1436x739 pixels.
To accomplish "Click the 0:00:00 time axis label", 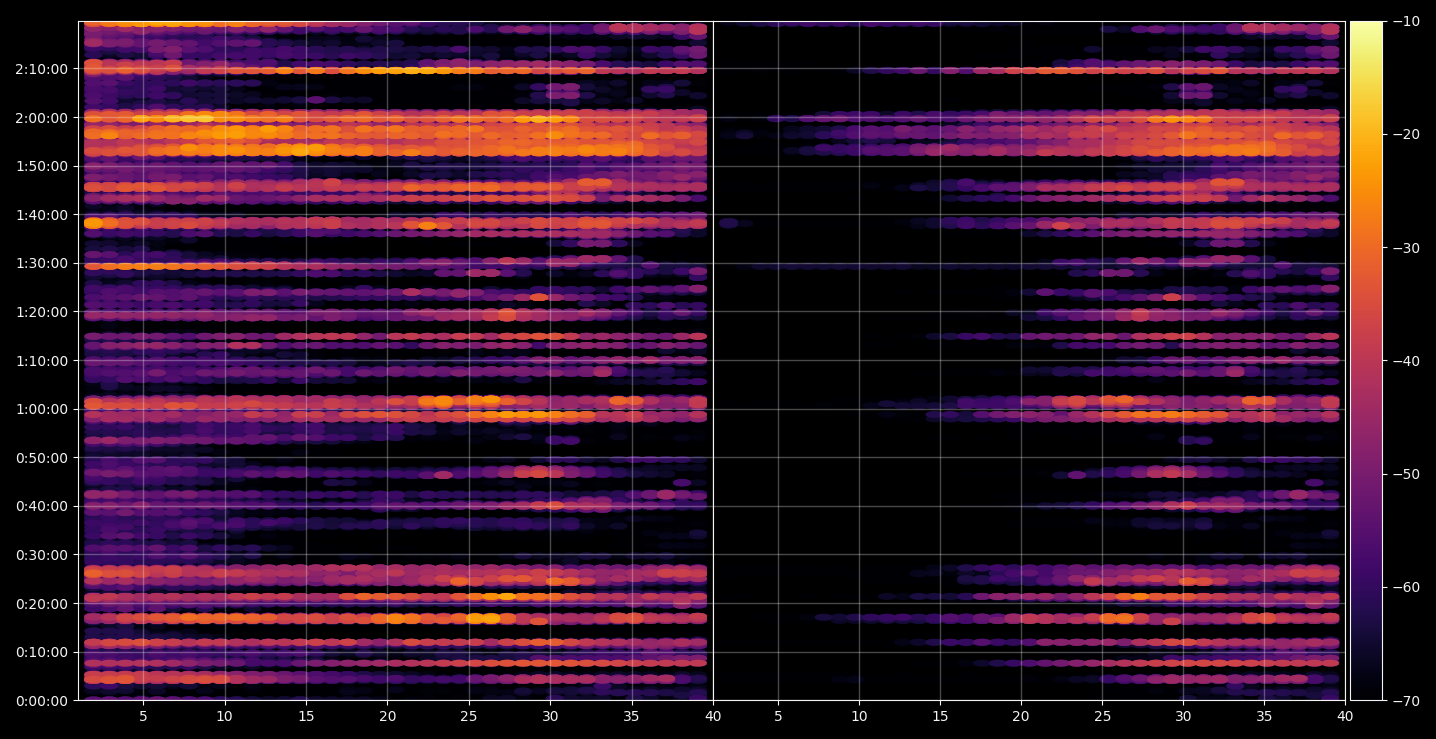I will point(42,701).
